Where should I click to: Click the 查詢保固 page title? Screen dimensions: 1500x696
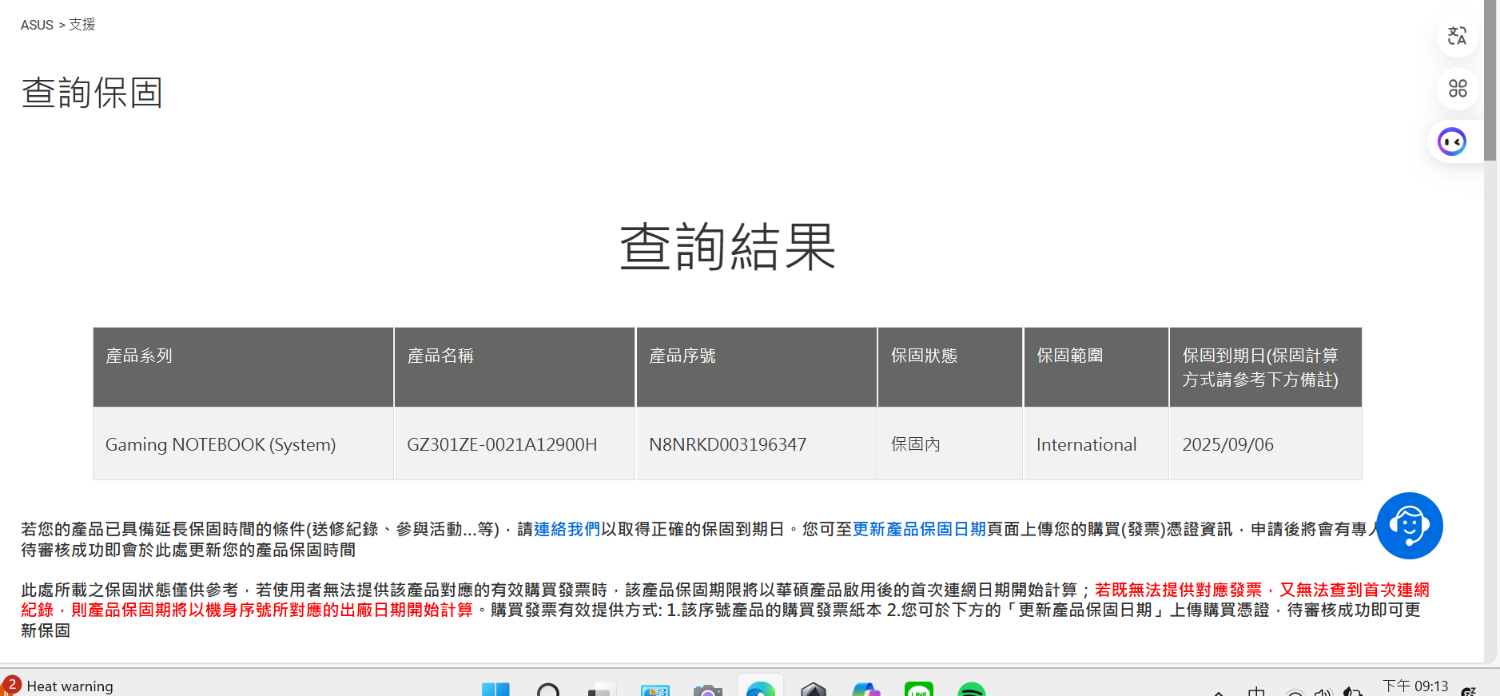click(92, 93)
